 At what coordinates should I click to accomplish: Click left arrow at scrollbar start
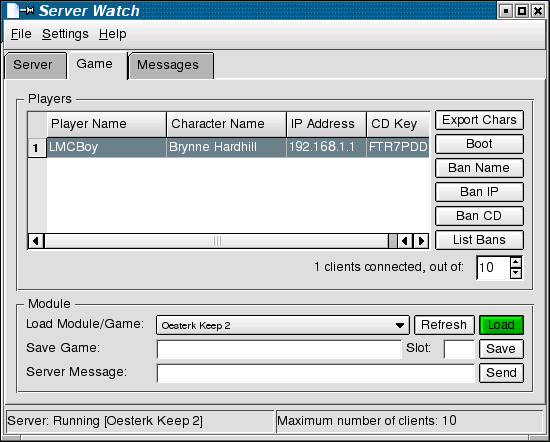coord(36,241)
